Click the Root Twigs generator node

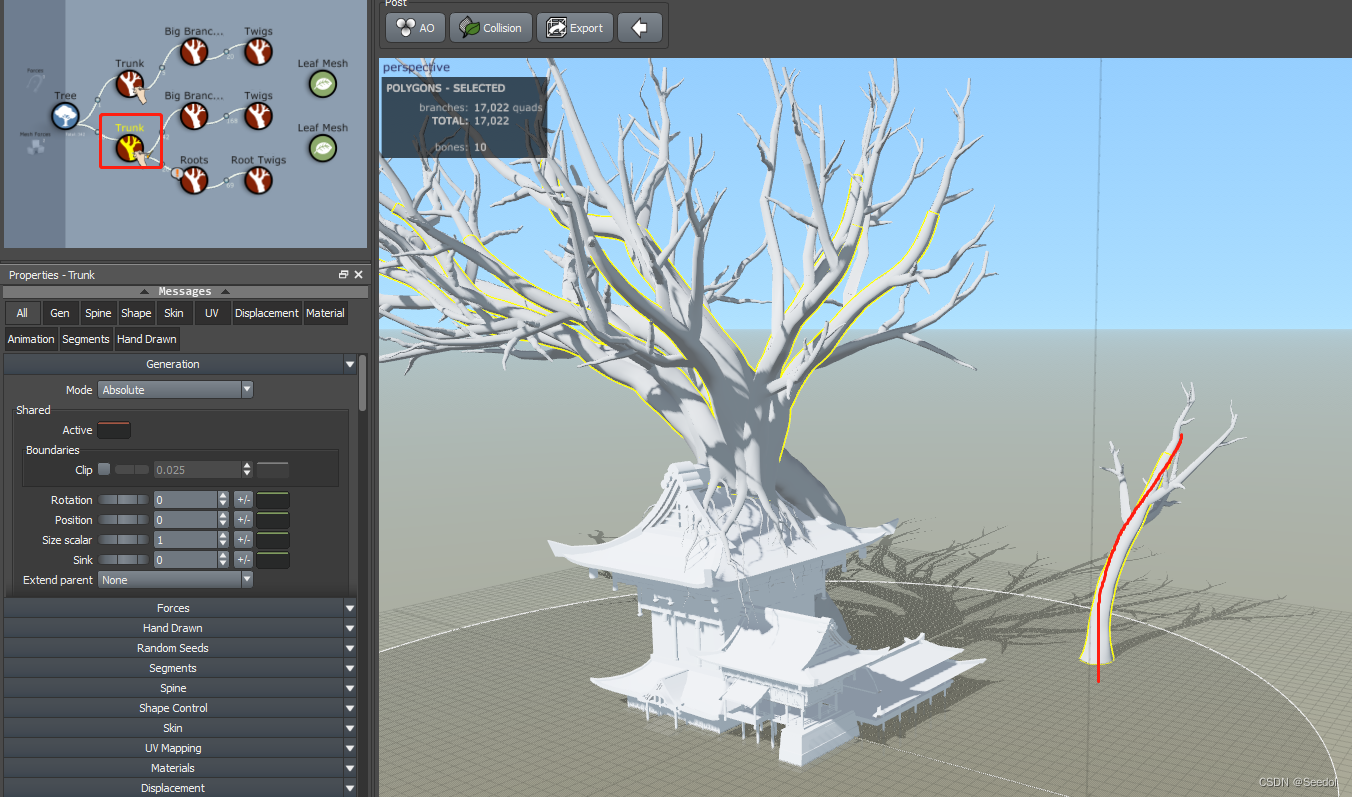[257, 180]
